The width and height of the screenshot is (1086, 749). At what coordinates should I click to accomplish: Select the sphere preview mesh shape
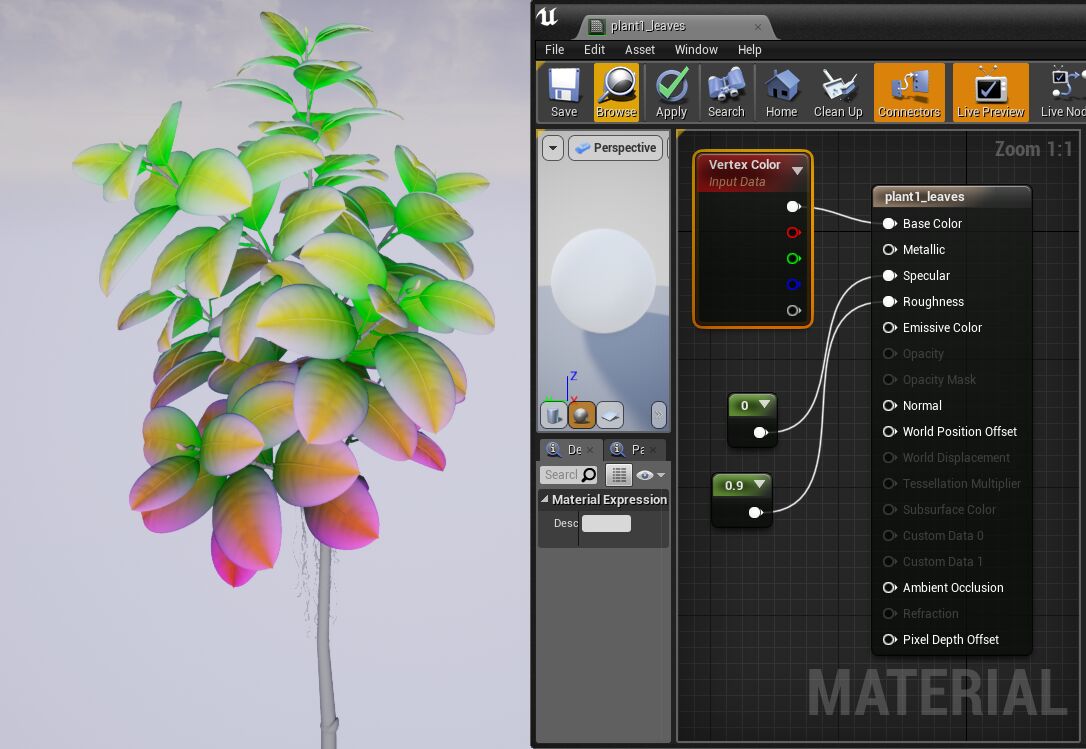pos(581,415)
